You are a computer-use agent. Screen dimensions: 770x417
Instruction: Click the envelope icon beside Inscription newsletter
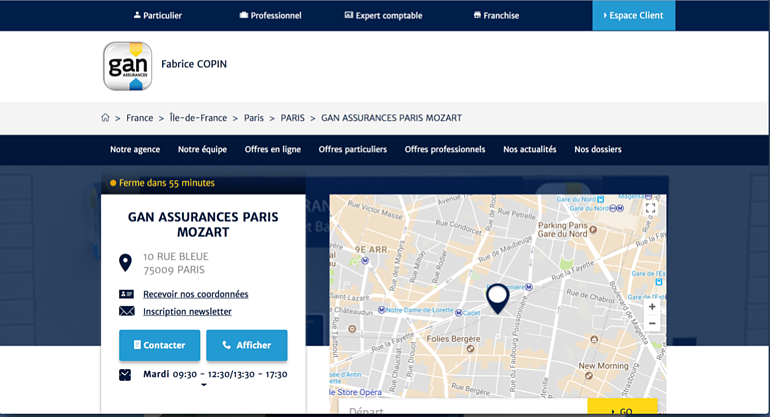(127, 311)
